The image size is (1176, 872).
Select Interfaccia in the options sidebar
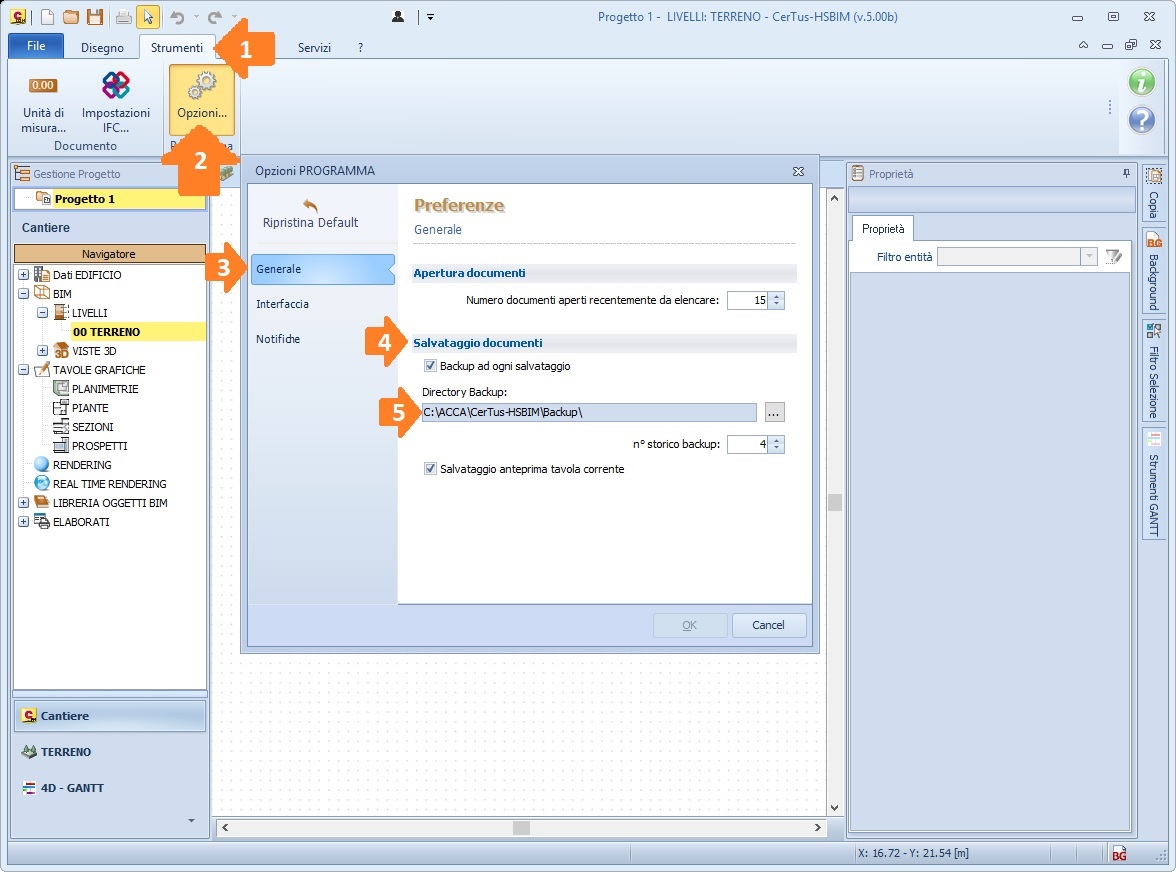pyautogui.click(x=282, y=304)
